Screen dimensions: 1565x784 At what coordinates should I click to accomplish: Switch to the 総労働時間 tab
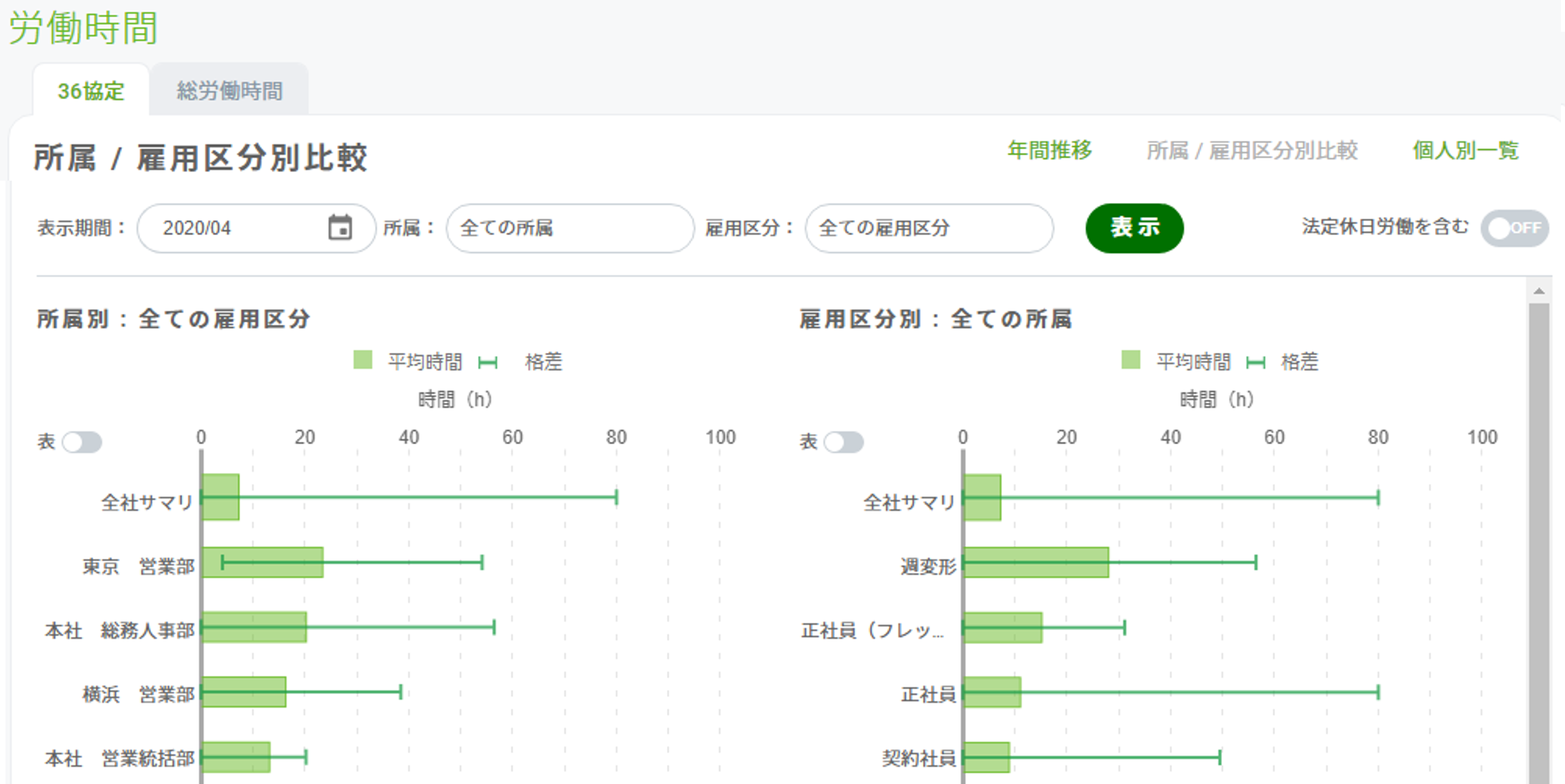coord(230,90)
